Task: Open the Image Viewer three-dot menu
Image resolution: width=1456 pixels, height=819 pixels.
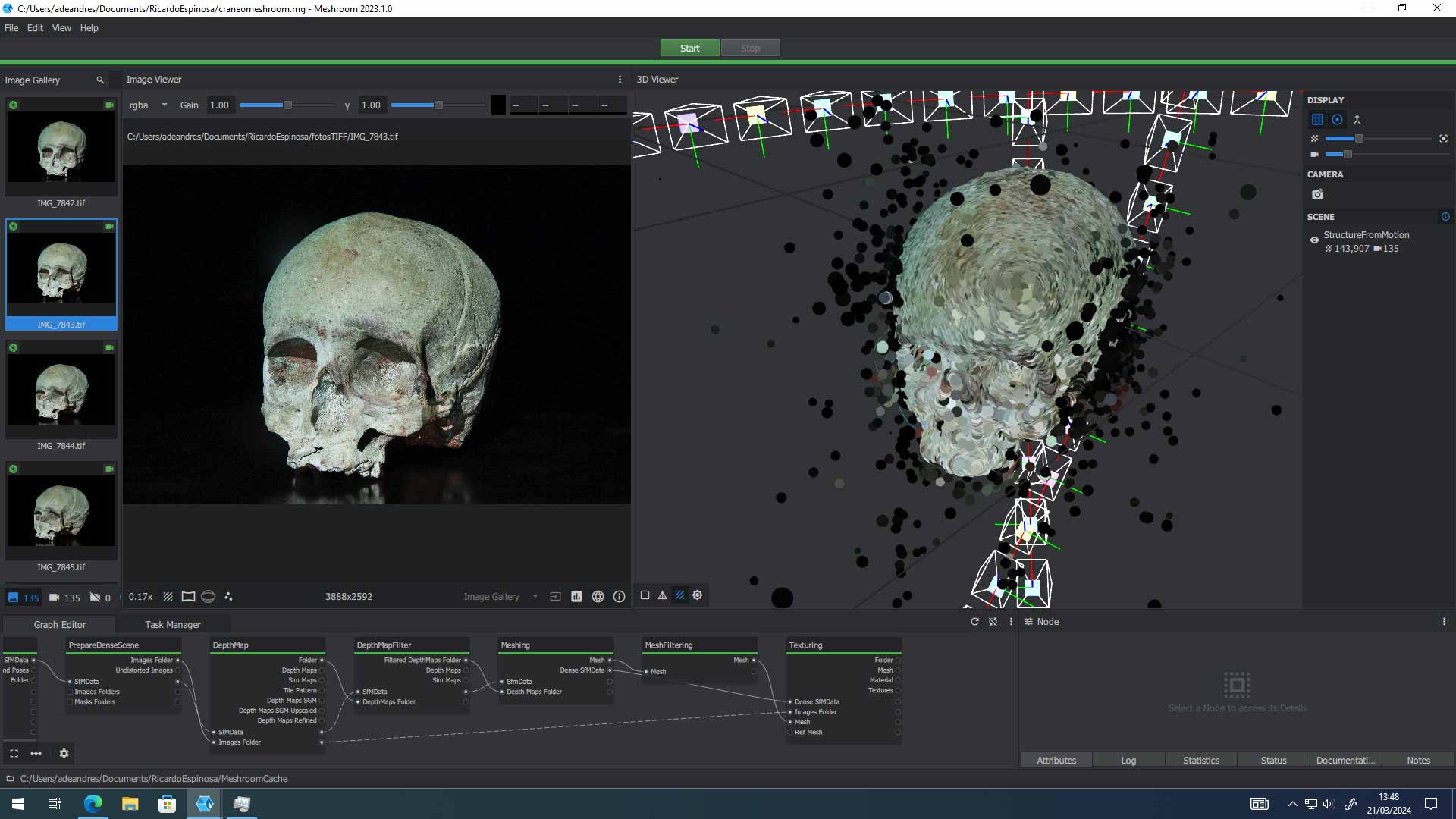Action: click(620, 80)
